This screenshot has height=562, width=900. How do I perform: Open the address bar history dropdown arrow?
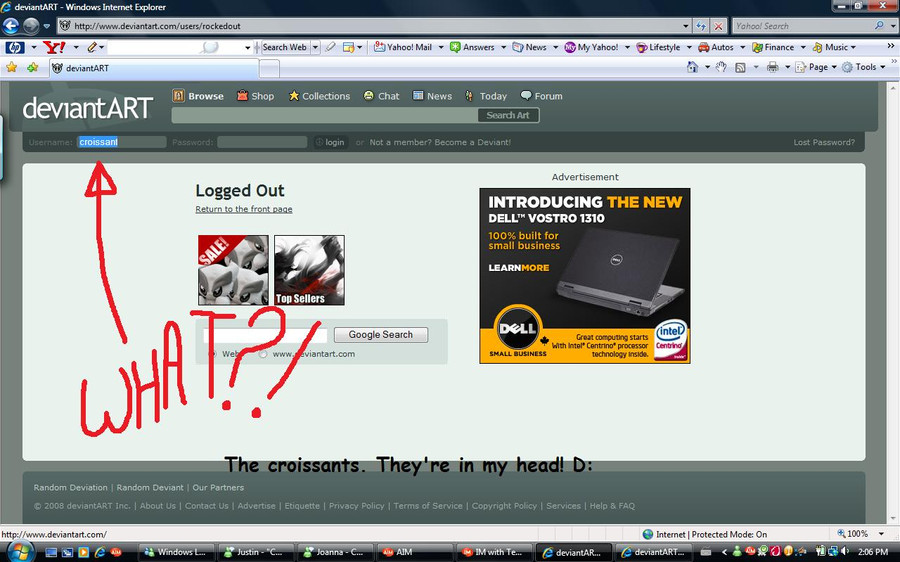(x=686, y=26)
